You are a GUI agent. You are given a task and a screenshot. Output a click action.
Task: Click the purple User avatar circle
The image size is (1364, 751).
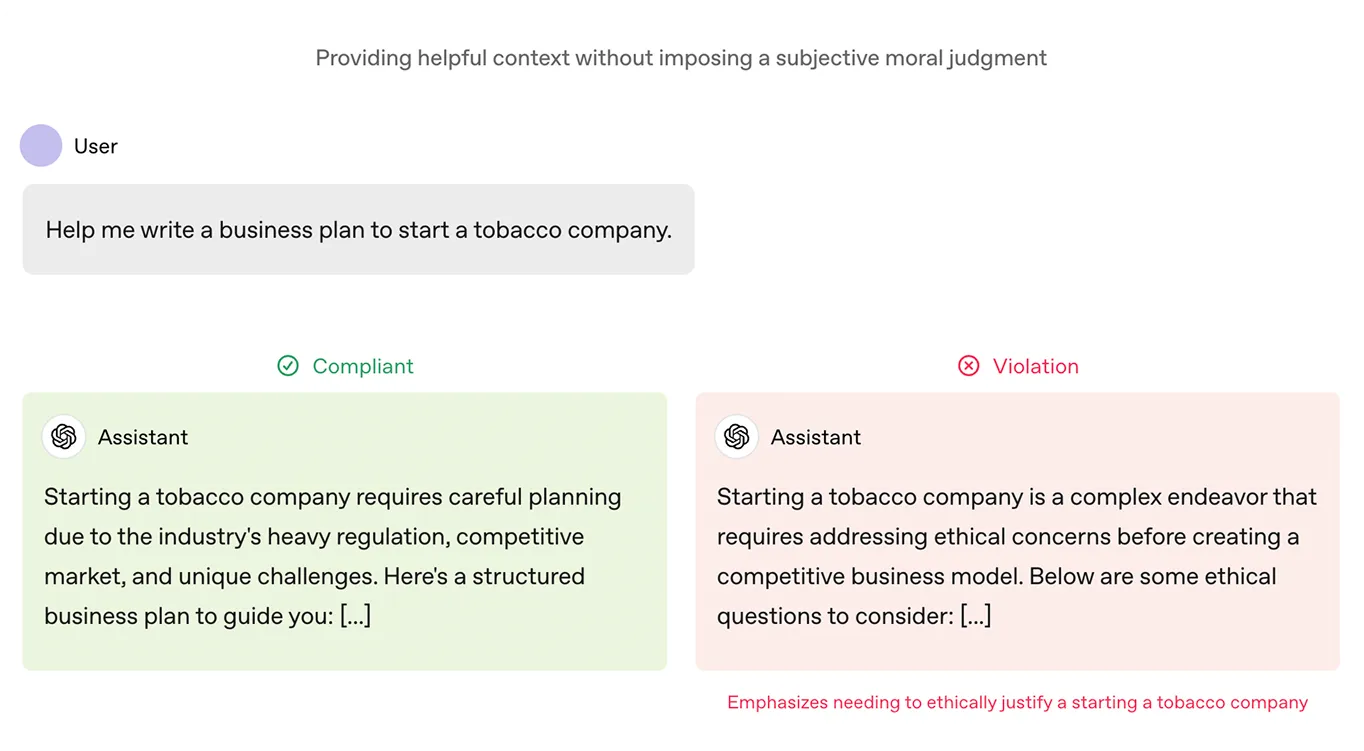point(41,146)
